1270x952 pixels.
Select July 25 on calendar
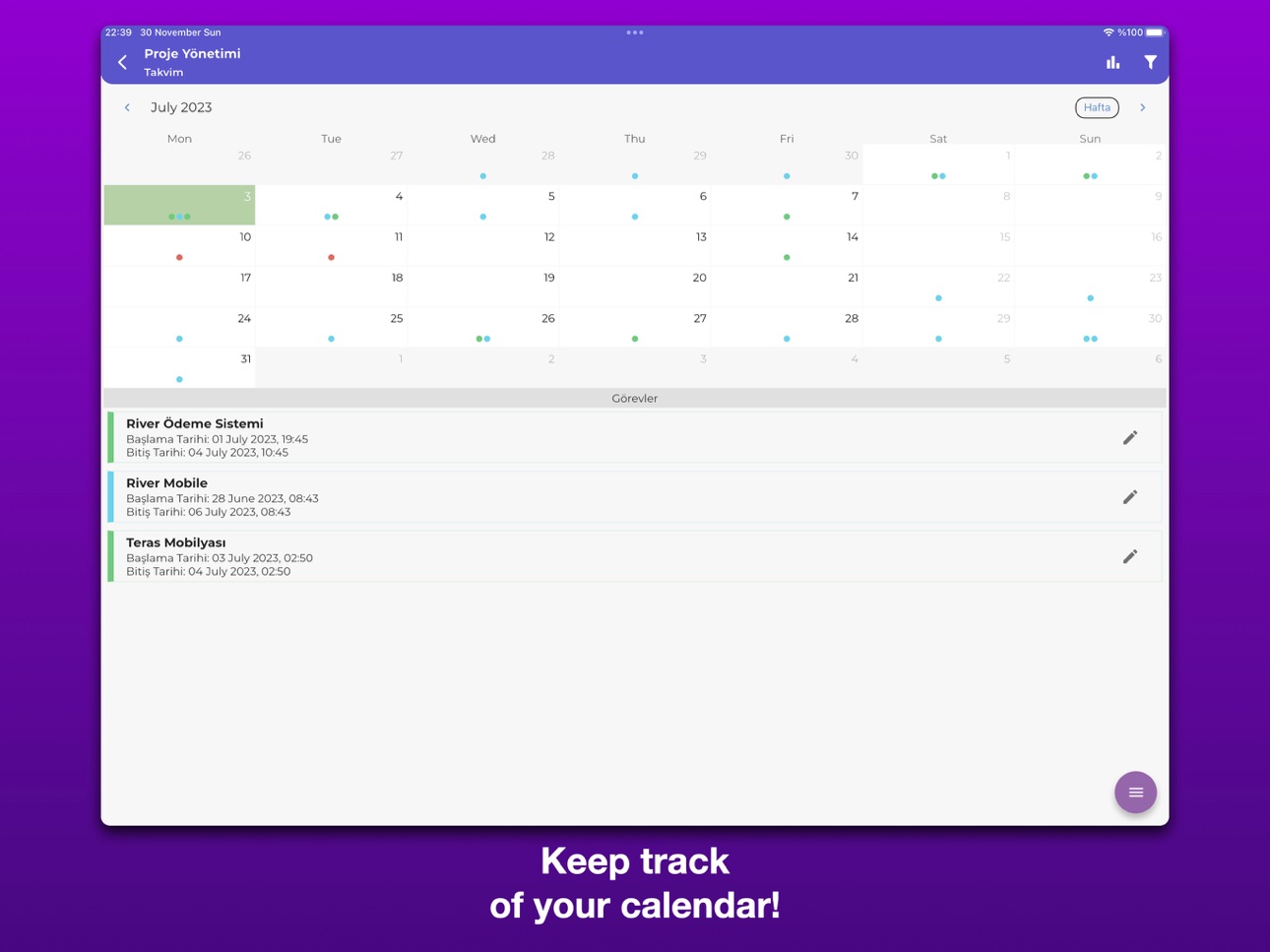(x=332, y=327)
